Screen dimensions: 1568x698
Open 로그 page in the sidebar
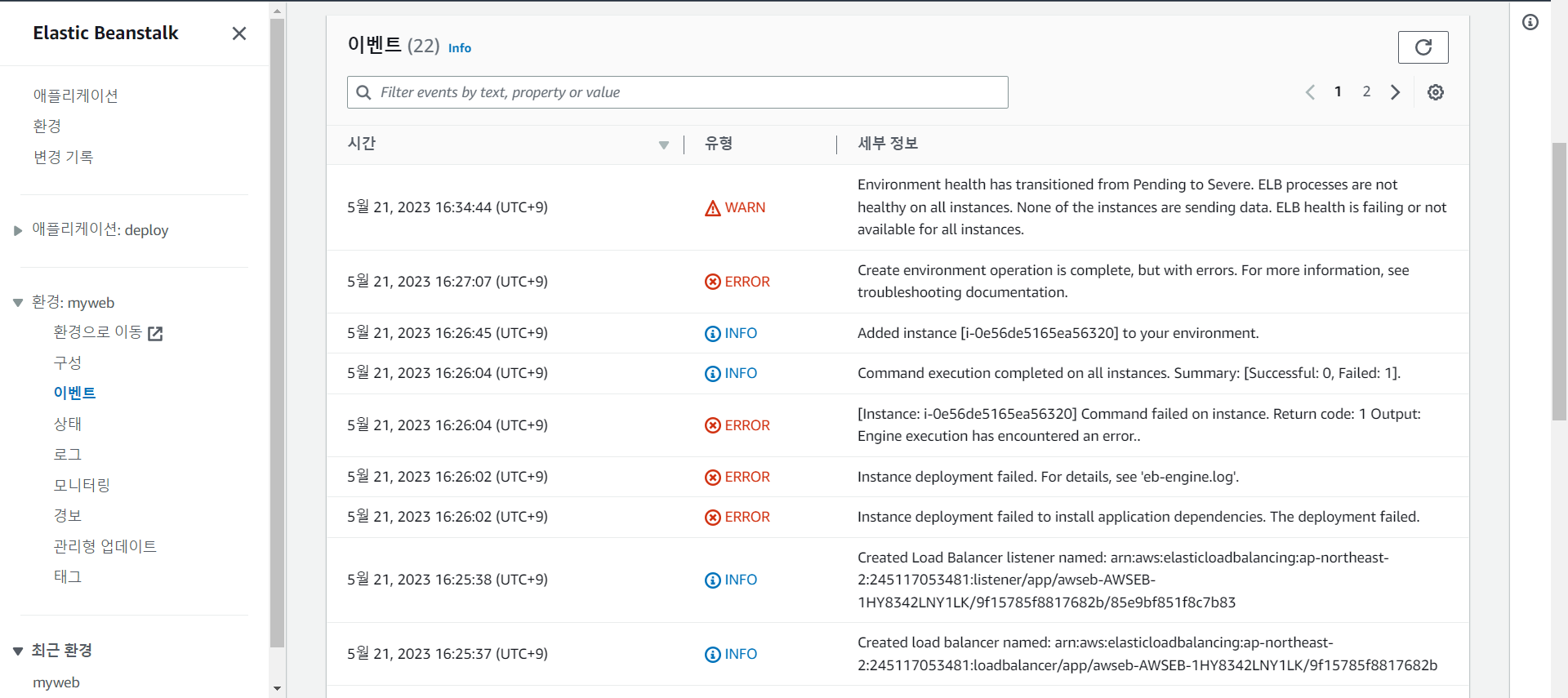pyautogui.click(x=68, y=454)
